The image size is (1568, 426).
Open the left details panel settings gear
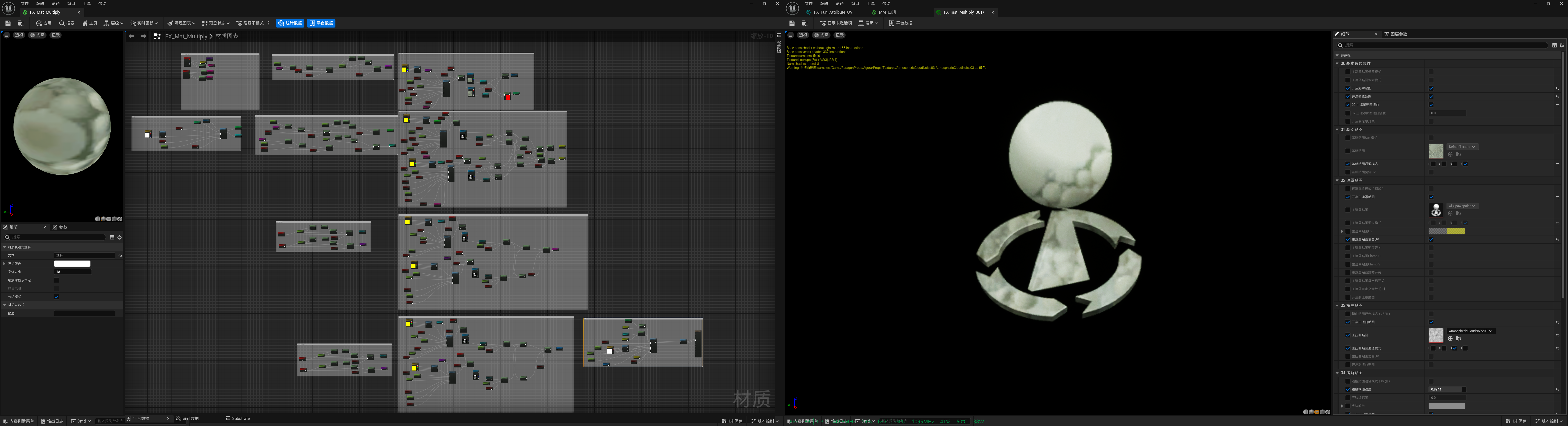coord(119,237)
